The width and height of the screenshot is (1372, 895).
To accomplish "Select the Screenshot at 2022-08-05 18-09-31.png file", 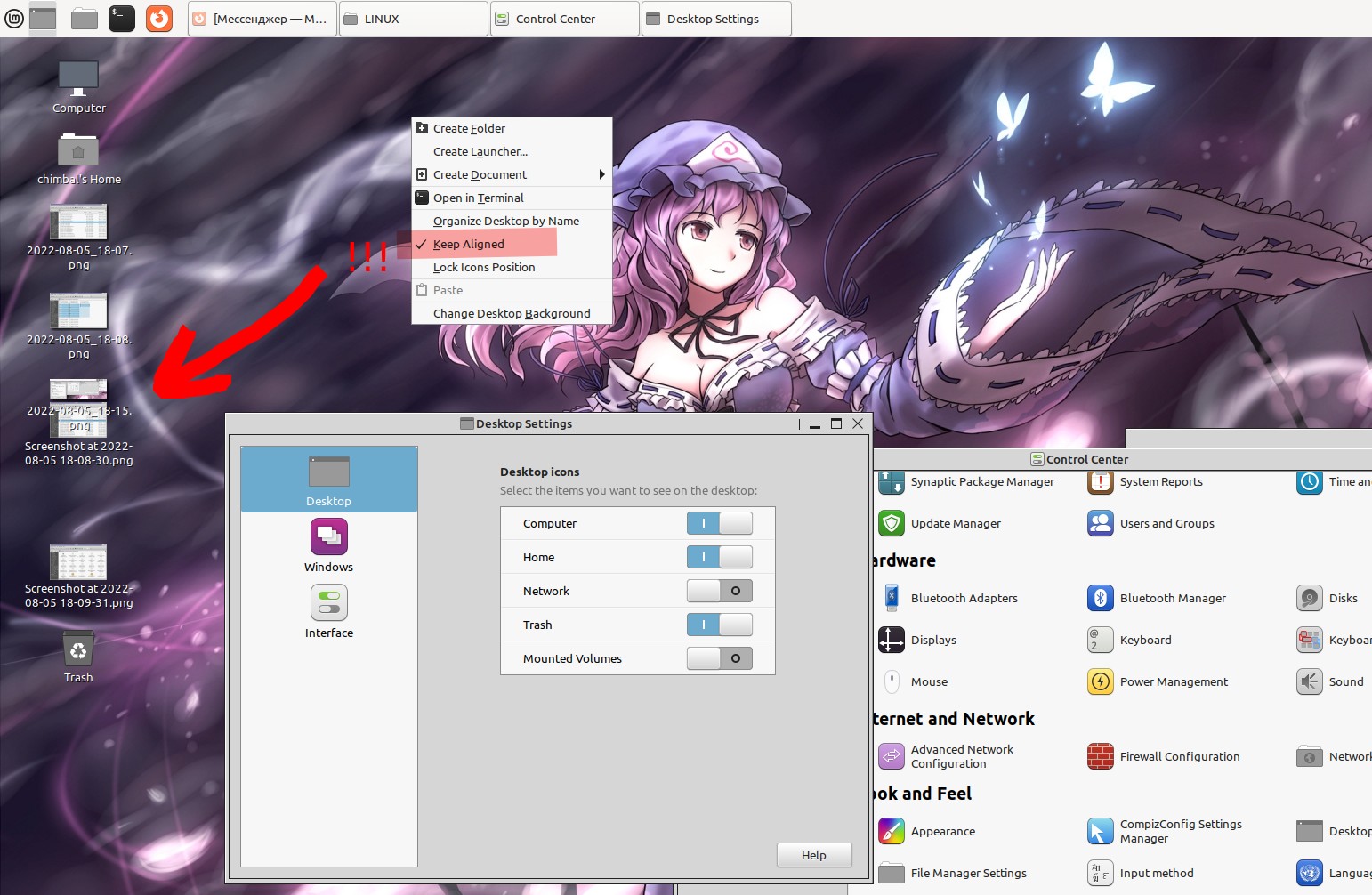I will (x=78, y=577).
